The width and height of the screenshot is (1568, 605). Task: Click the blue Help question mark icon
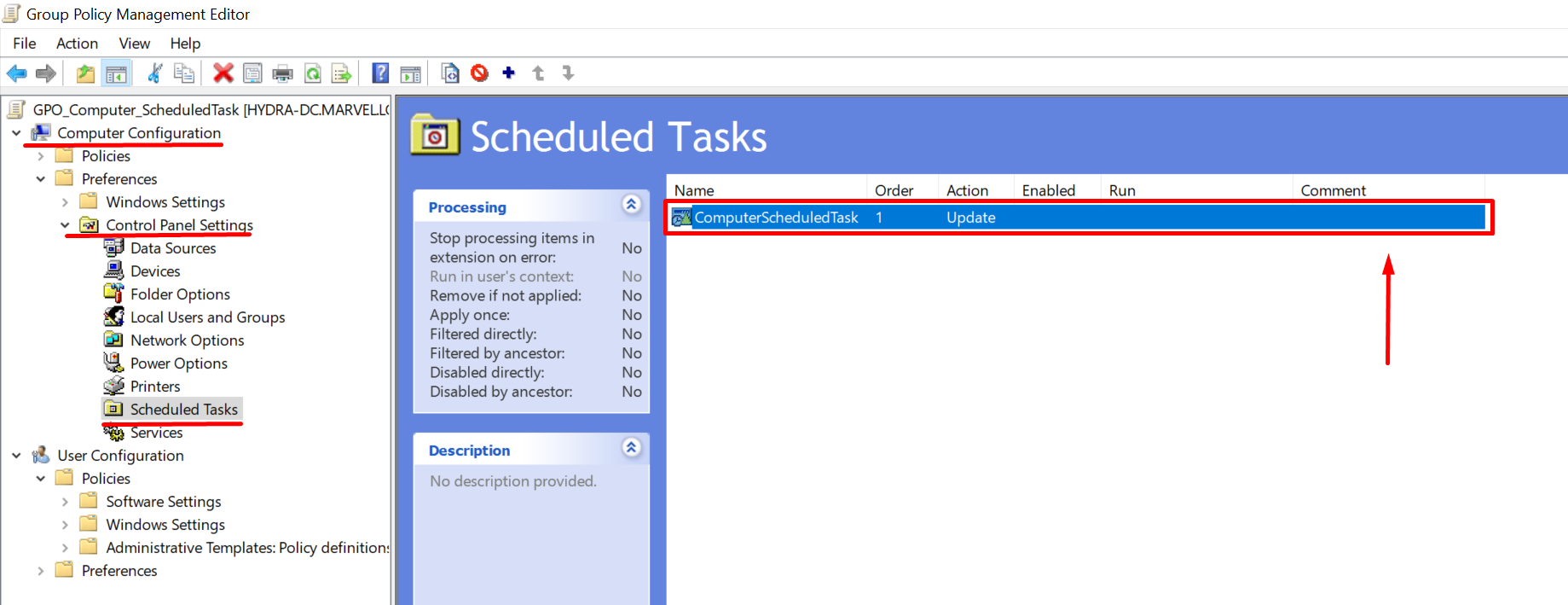tap(380, 73)
